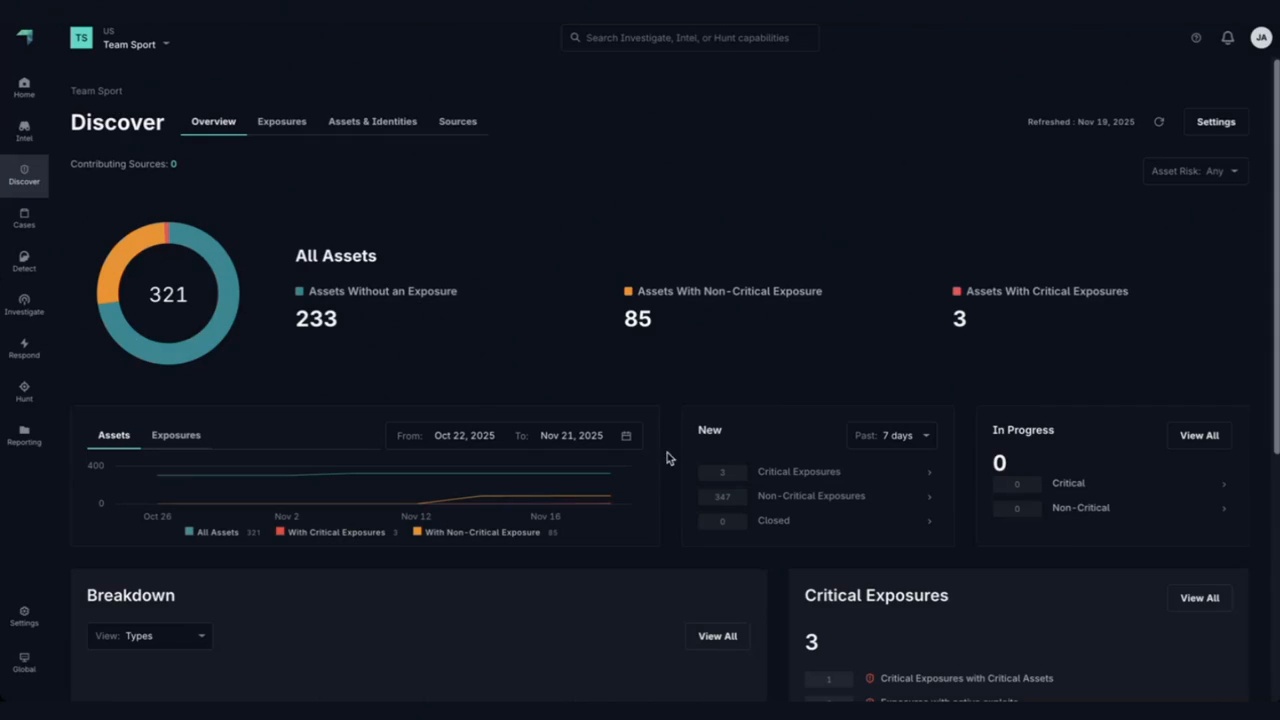The width and height of the screenshot is (1280, 720).
Task: Toggle the With Critical Exposures chart legend
Action: [336, 532]
